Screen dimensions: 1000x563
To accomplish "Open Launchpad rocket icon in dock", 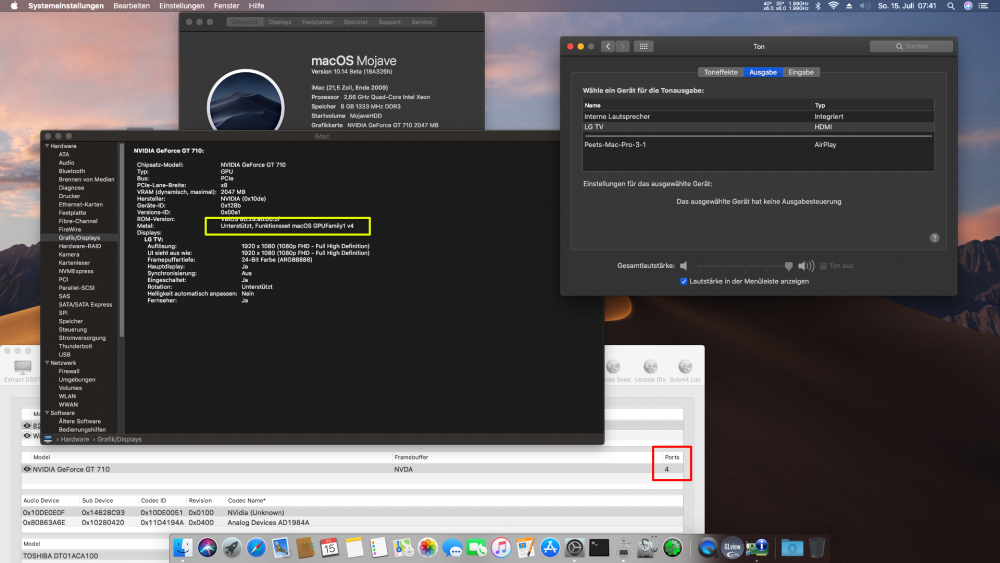I will (232, 548).
